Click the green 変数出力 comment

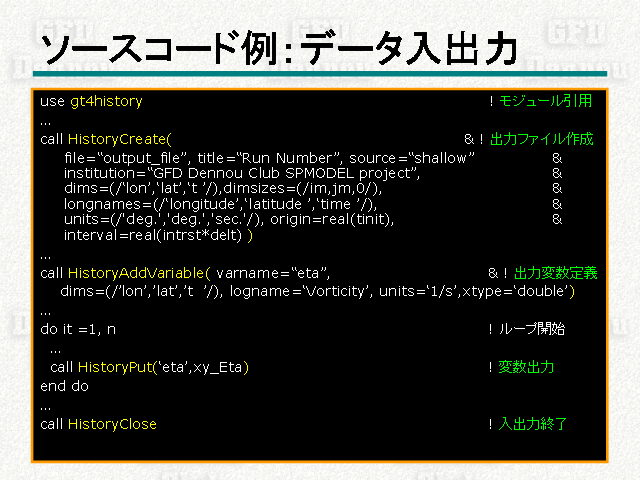point(526,367)
